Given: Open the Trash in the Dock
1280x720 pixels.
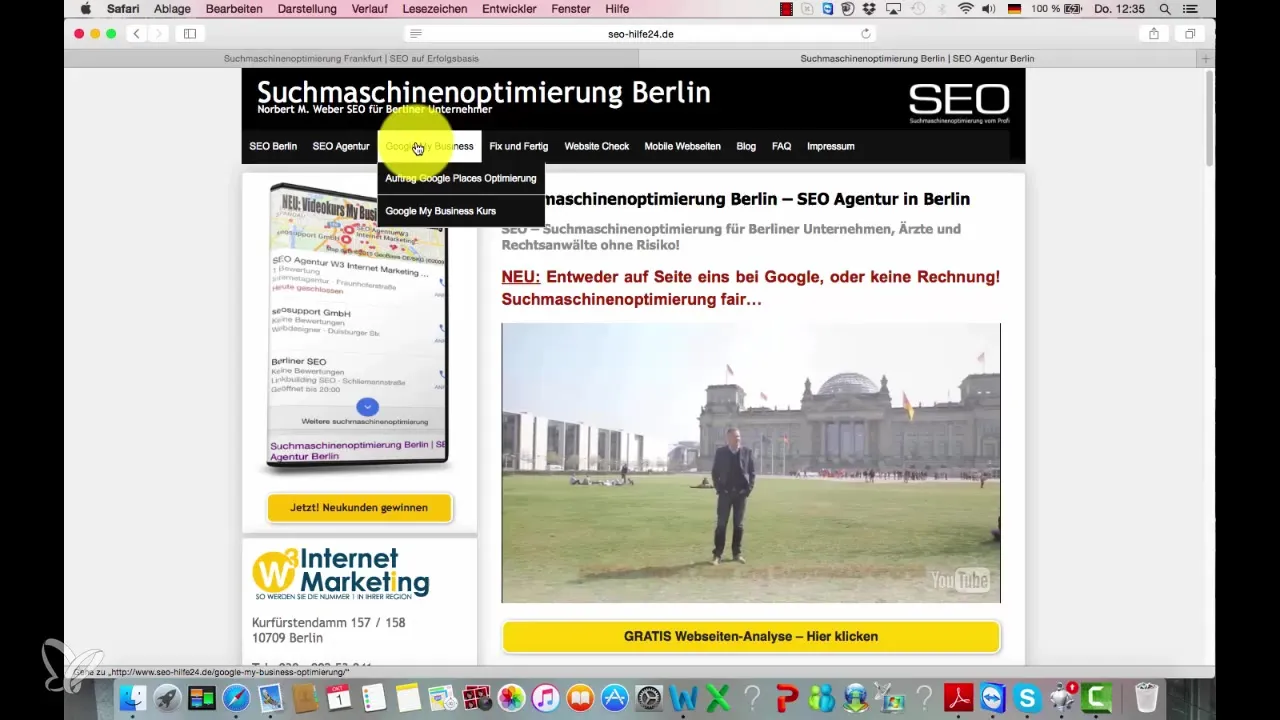Looking at the screenshot, I should coord(1146,697).
